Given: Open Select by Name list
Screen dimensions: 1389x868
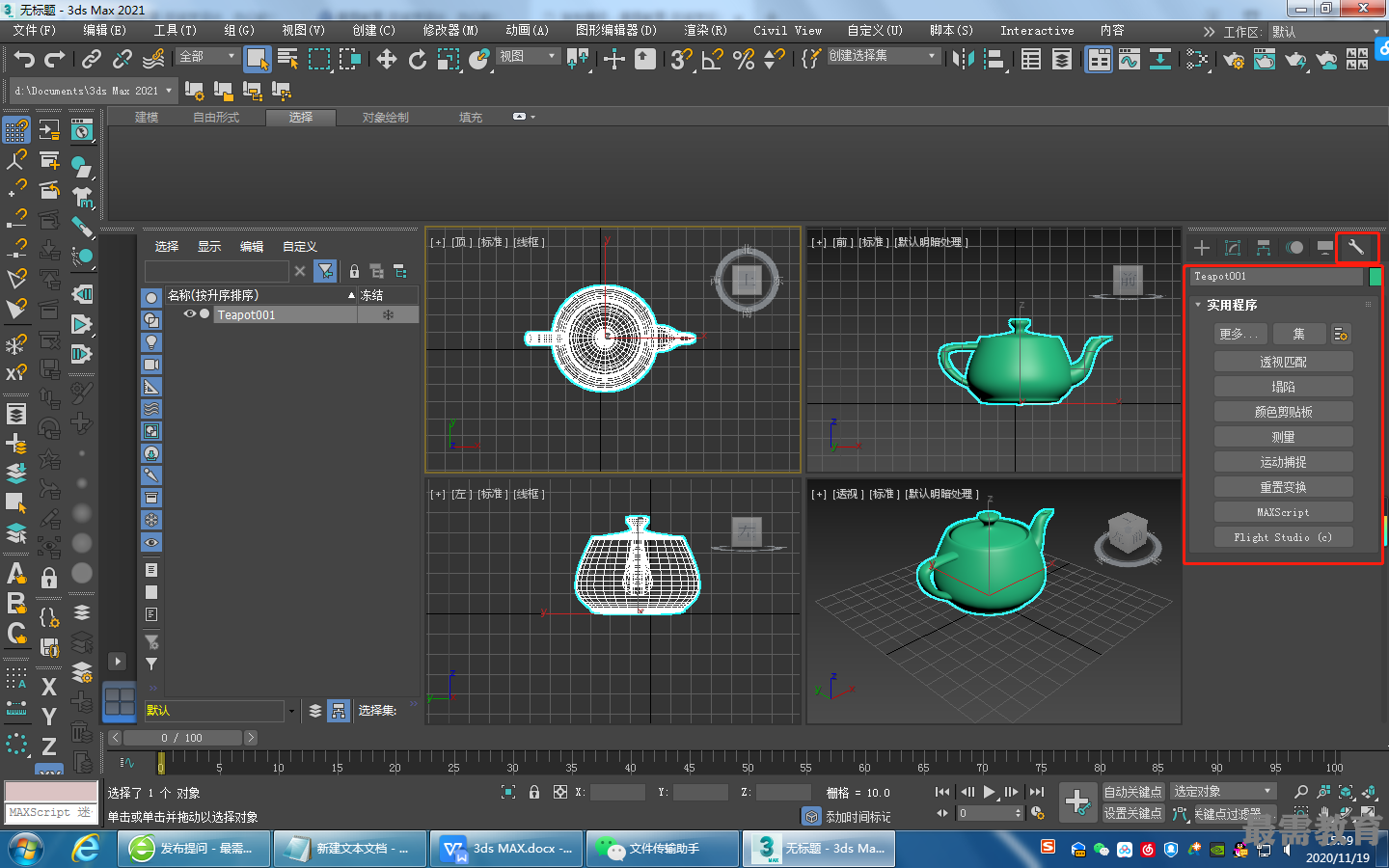Looking at the screenshot, I should click(x=287, y=60).
